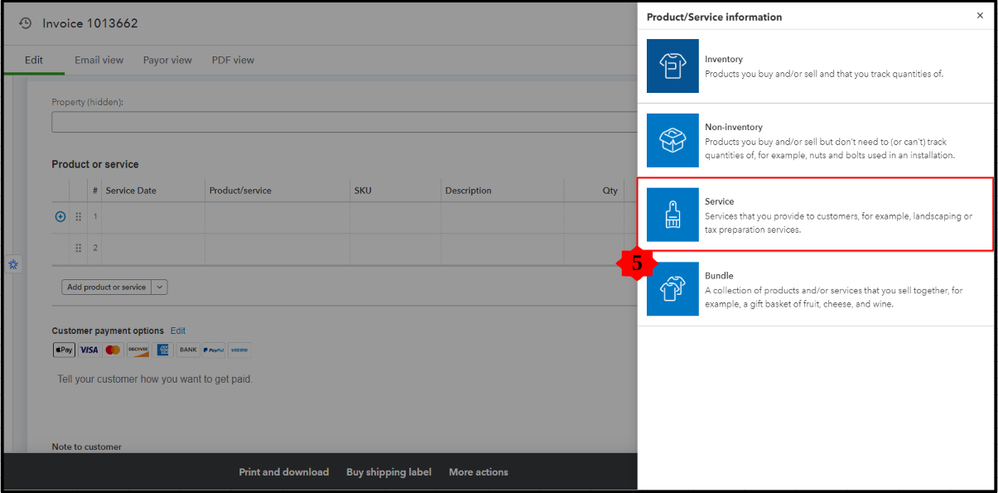This screenshot has width=998, height=493.
Task: Click the Inventory title text
Action: 724,59
